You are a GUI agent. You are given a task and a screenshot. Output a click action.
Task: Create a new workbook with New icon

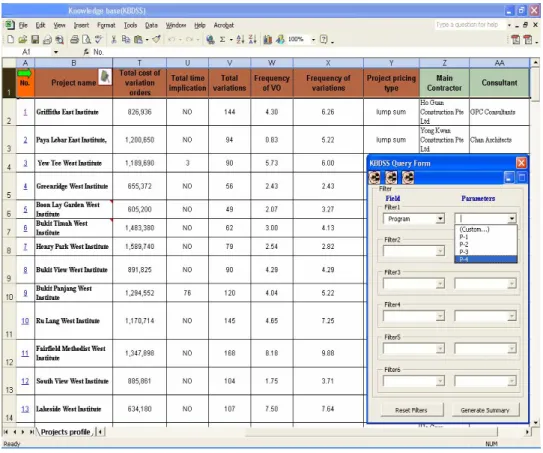(10, 39)
